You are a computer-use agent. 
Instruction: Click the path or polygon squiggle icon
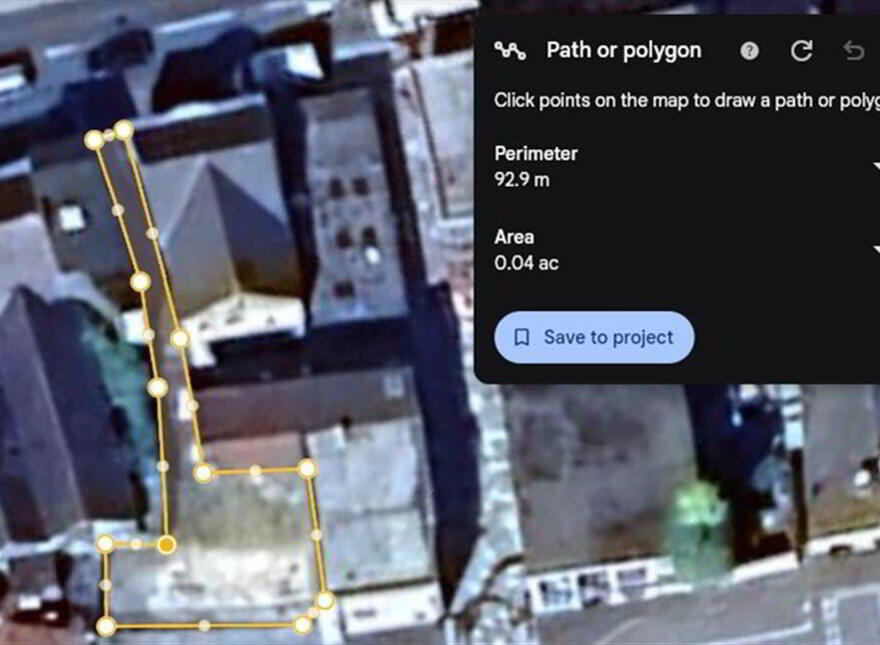point(510,51)
